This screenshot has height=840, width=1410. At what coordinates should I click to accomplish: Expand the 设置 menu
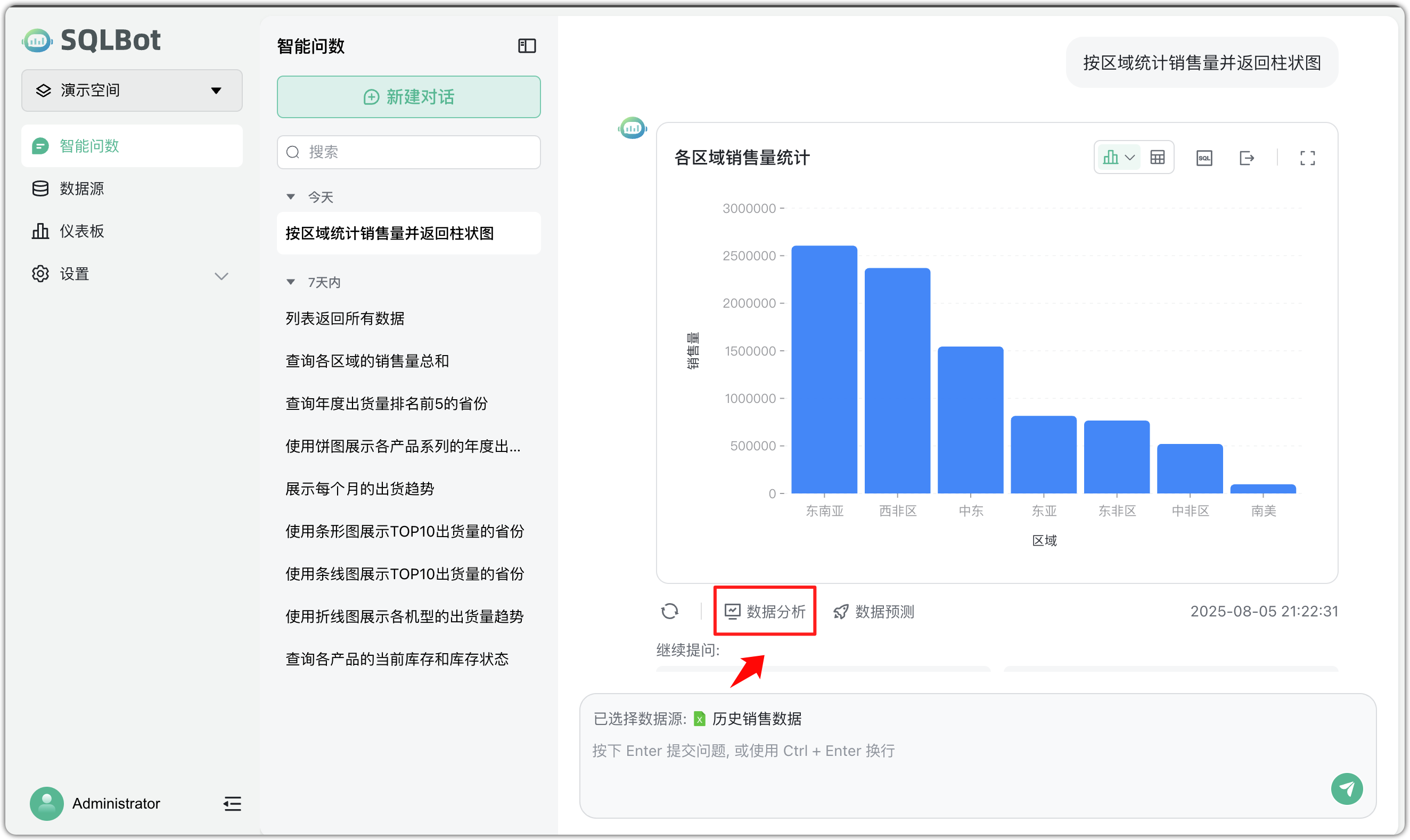[x=222, y=276]
